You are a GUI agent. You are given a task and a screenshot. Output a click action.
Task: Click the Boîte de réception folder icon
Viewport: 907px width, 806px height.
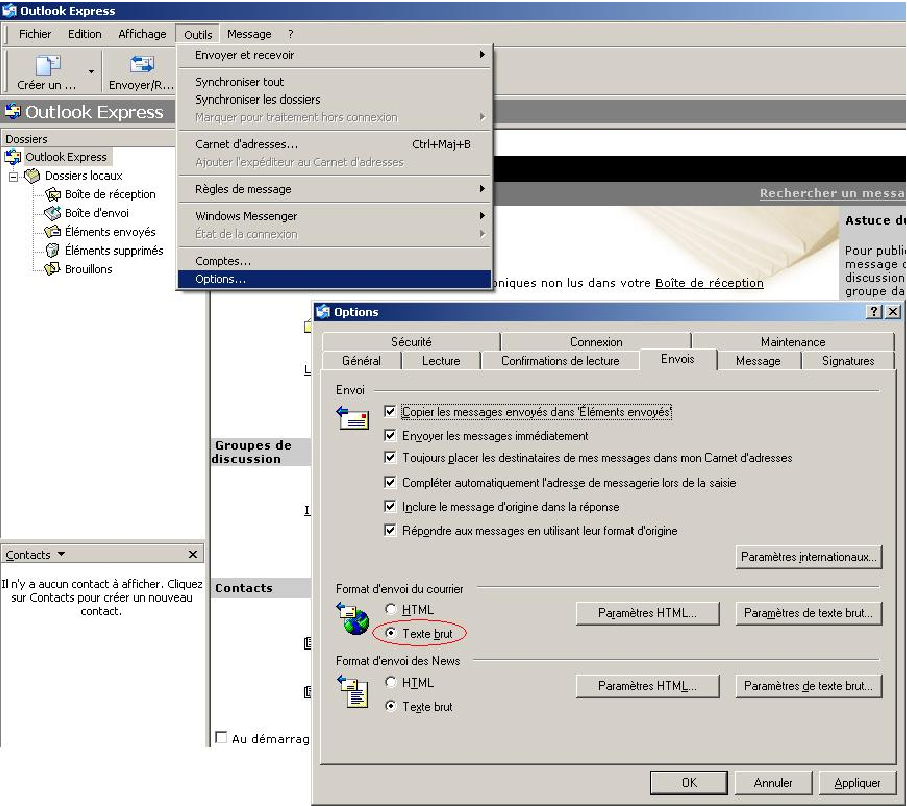[x=53, y=194]
